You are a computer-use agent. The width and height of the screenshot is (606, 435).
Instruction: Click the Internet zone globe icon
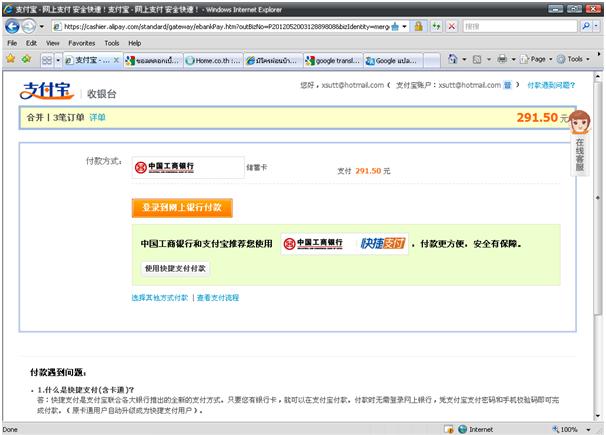(462, 429)
